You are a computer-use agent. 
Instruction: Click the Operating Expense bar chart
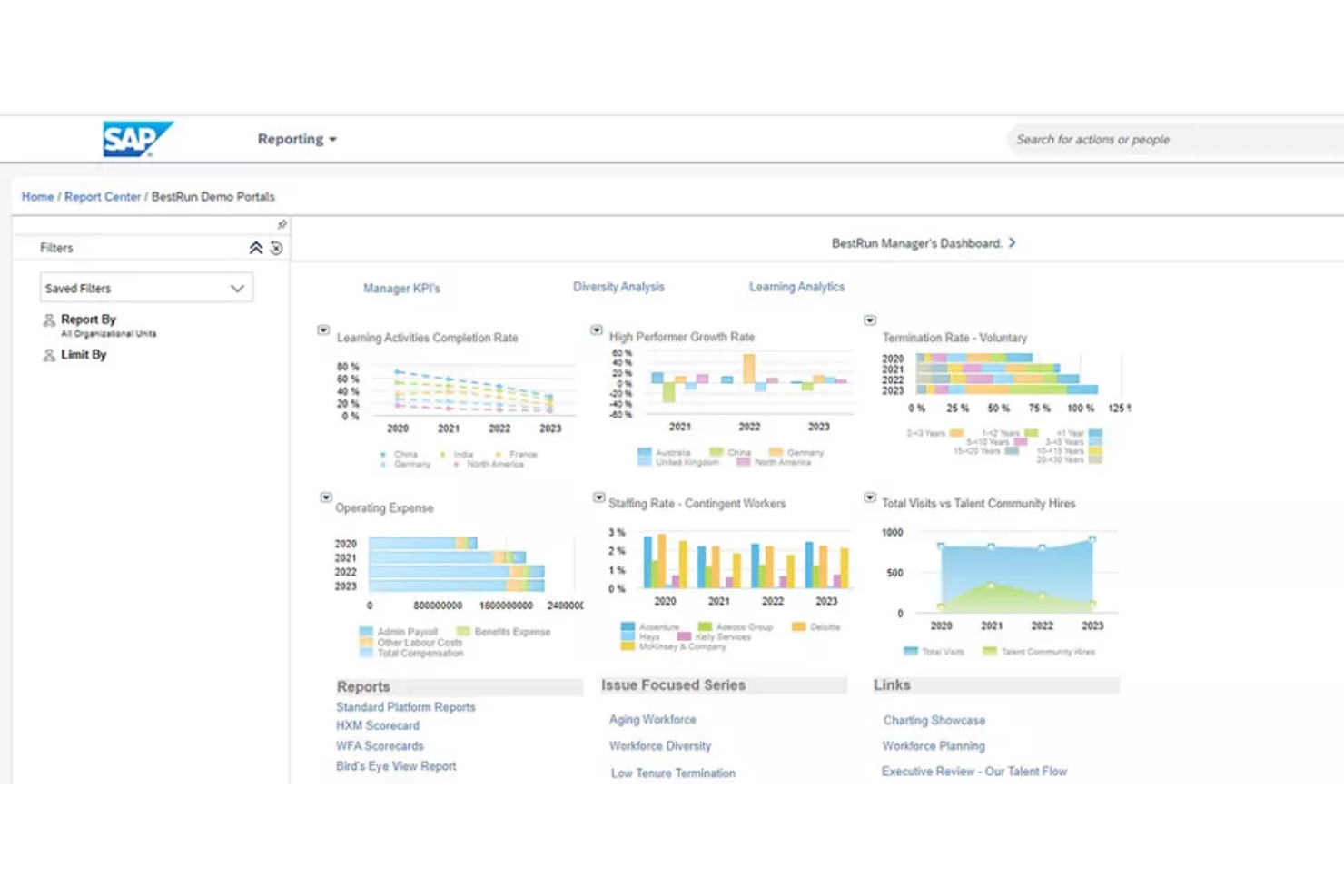pyautogui.click(x=458, y=565)
